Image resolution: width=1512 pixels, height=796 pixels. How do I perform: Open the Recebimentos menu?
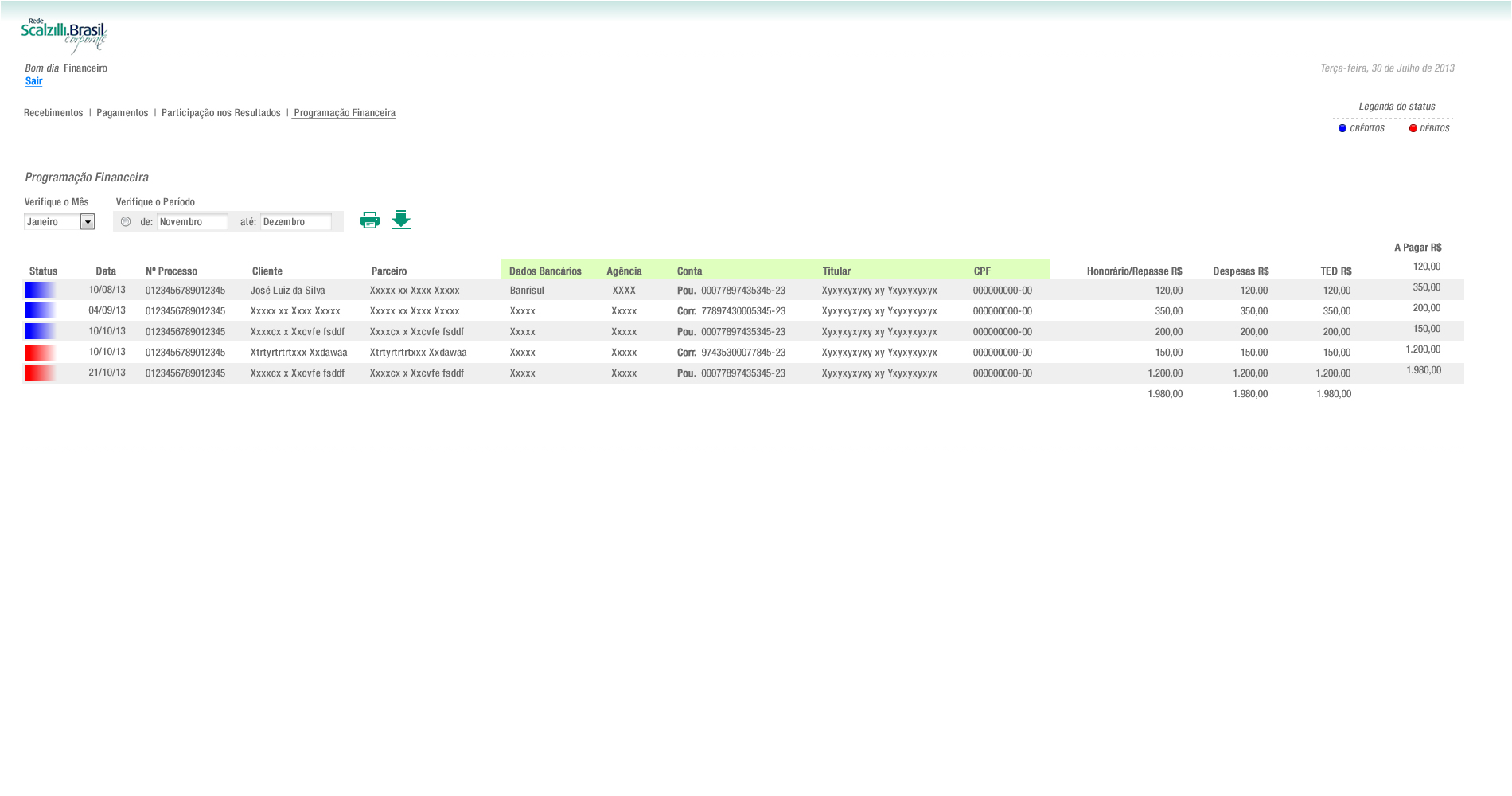click(x=53, y=113)
